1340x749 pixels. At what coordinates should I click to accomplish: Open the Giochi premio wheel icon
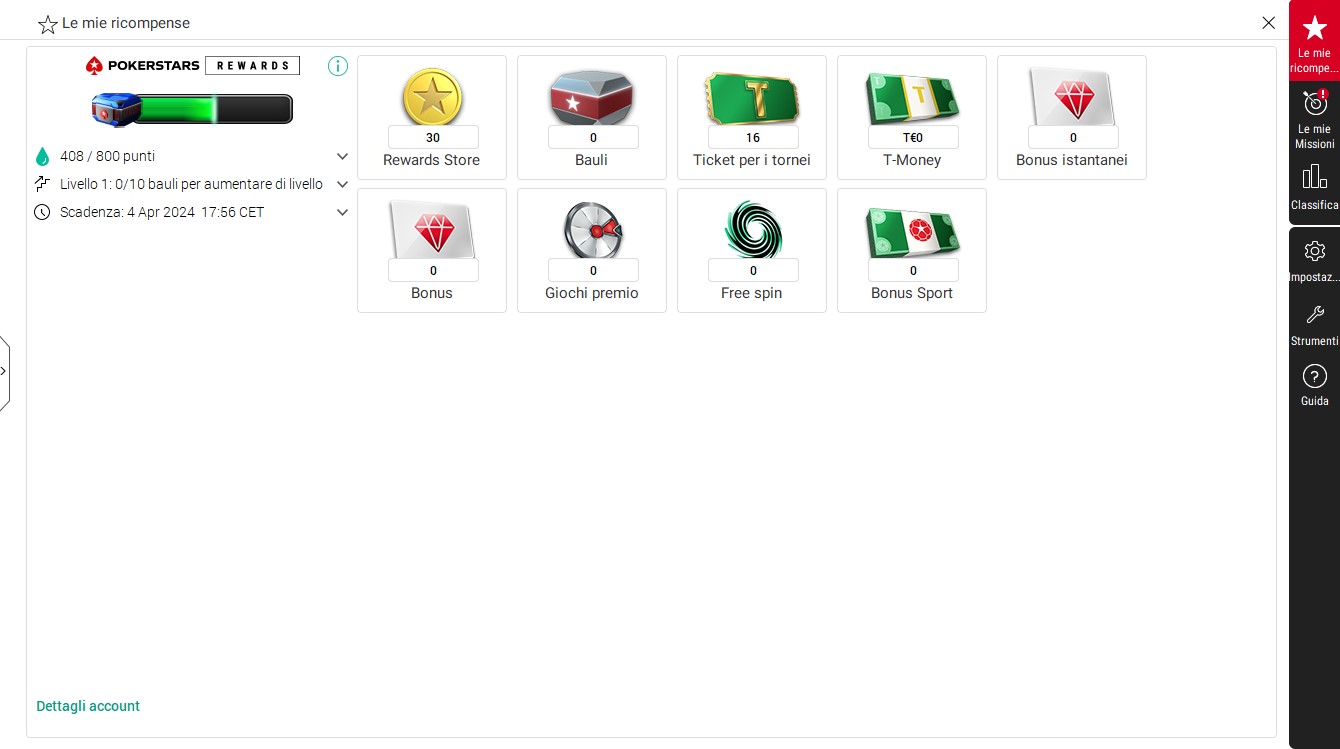[592, 230]
